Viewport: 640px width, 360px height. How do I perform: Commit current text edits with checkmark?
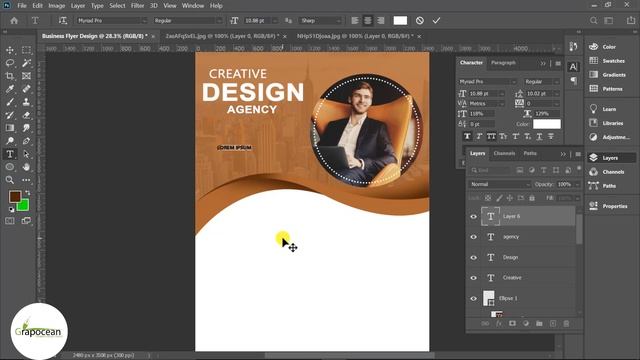[436, 20]
